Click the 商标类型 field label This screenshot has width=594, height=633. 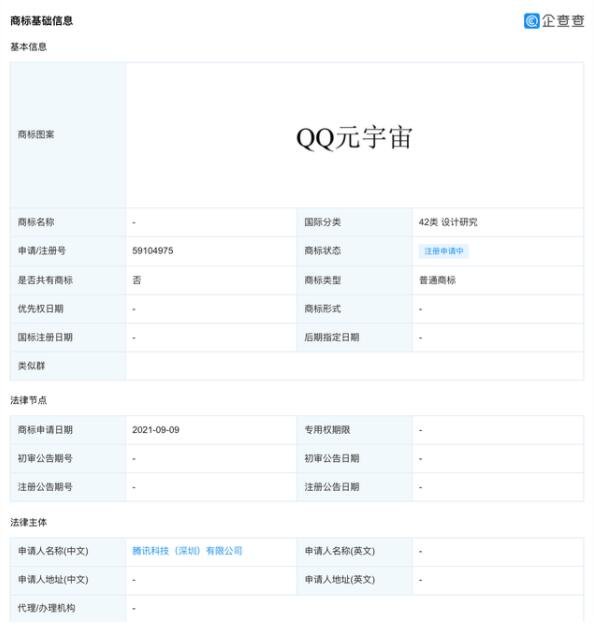coord(323,280)
